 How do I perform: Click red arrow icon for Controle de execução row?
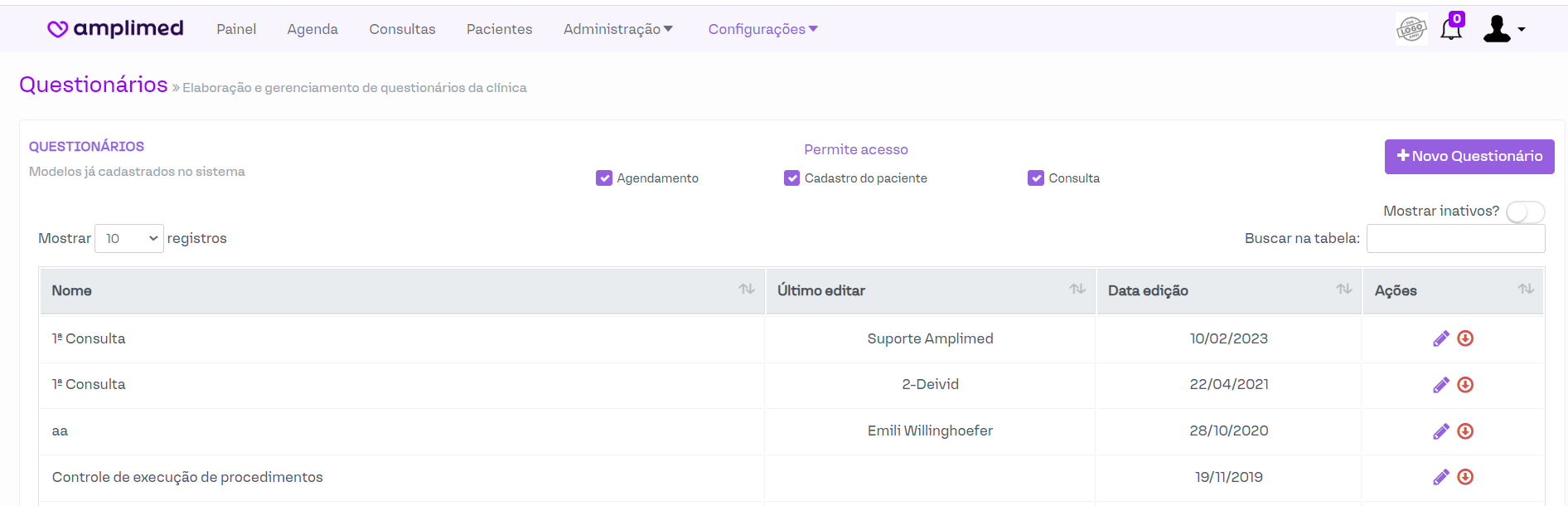point(1465,477)
